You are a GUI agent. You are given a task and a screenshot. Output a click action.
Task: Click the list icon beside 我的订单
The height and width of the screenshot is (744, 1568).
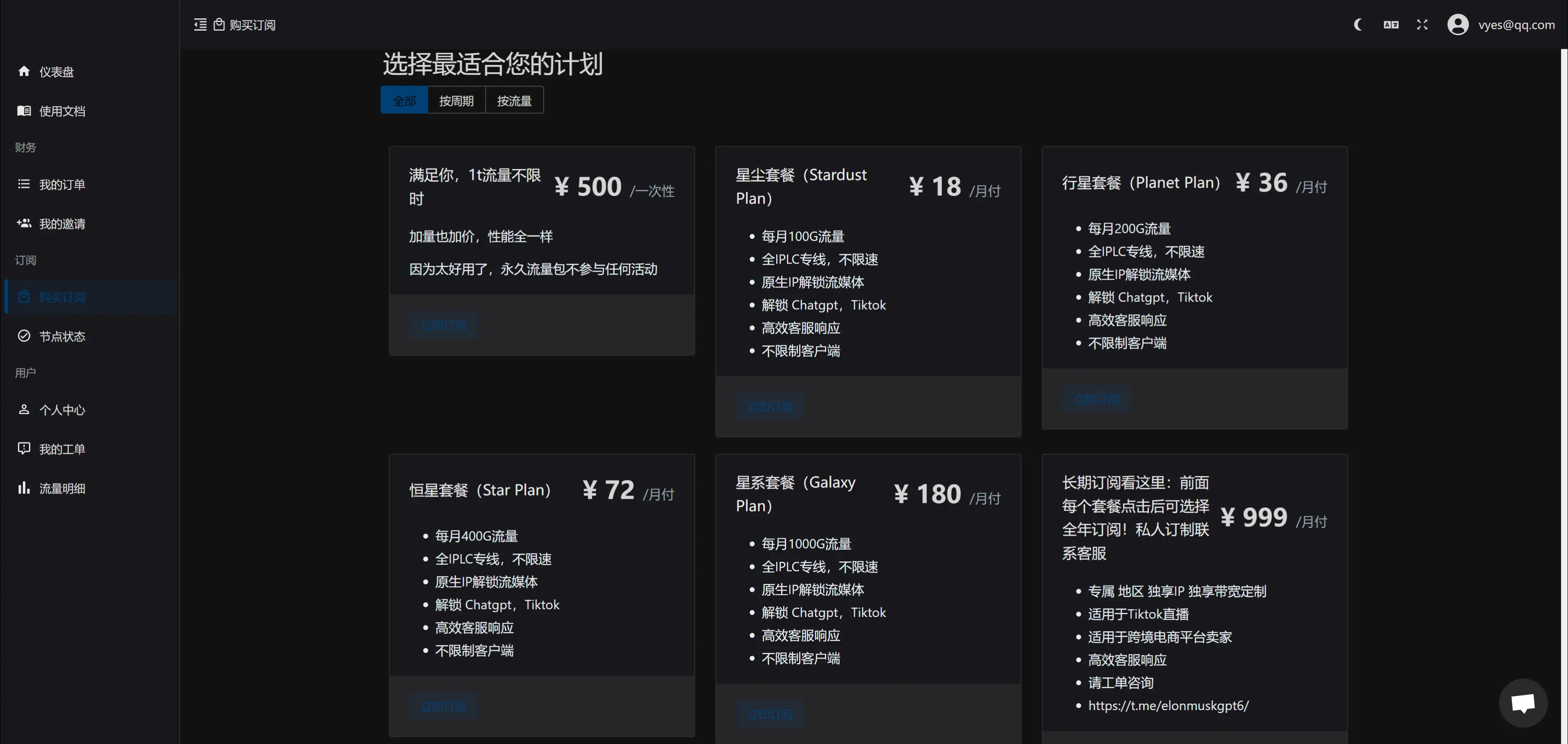coord(24,184)
